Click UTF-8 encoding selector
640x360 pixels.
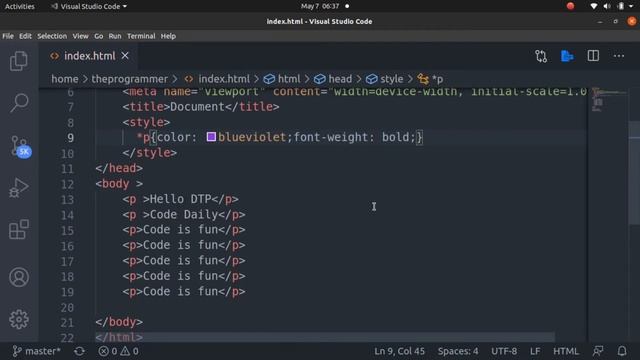(504, 351)
